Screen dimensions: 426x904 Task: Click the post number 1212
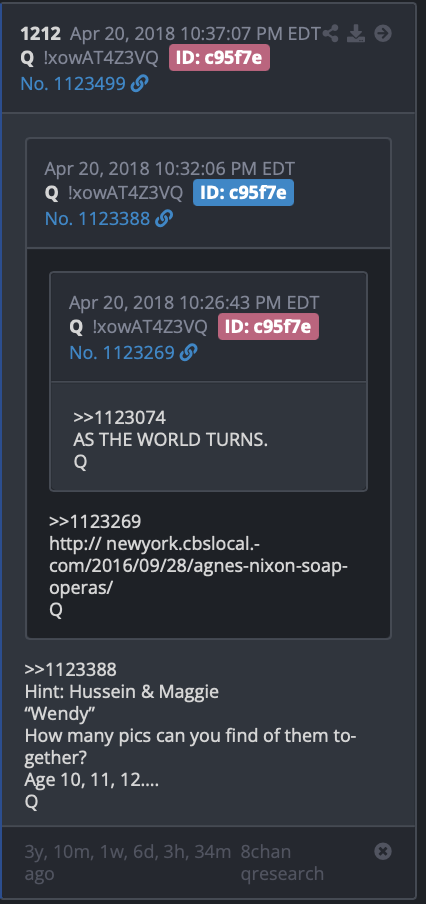coord(40,33)
